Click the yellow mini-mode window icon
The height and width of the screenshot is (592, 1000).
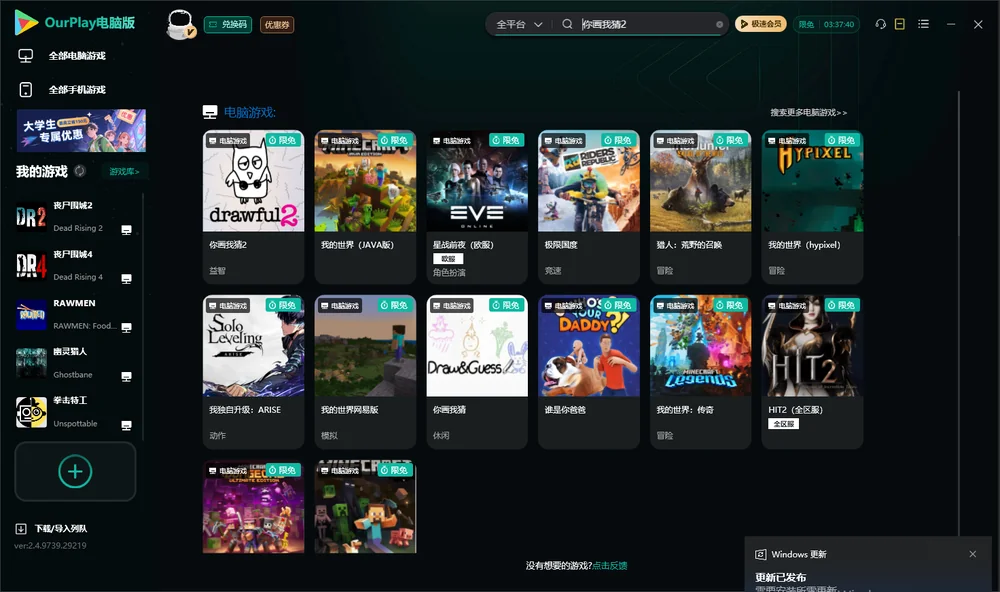(x=900, y=24)
